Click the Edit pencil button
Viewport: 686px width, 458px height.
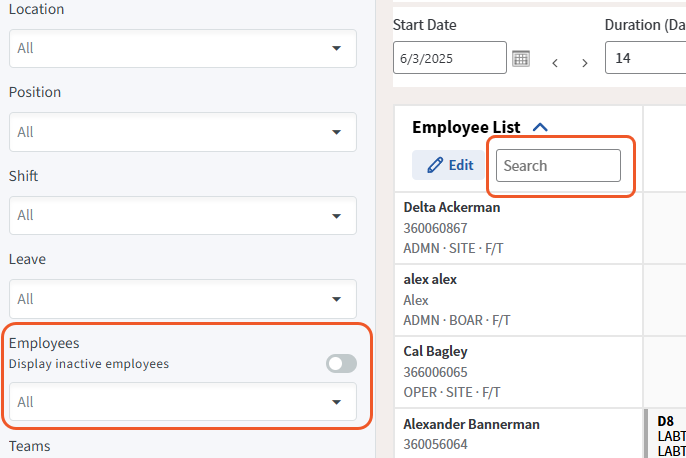450,165
